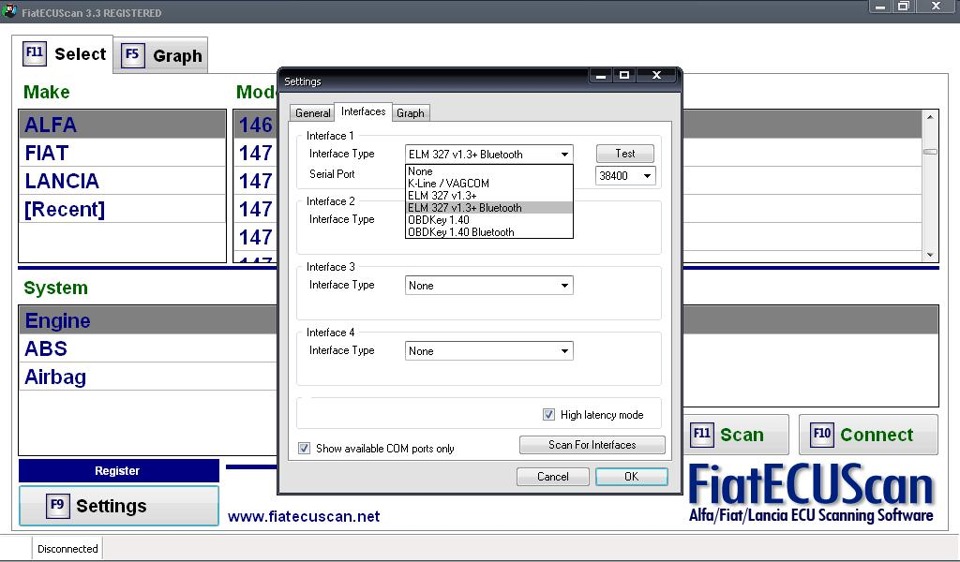Click the Register button
This screenshot has width=960, height=562.
click(x=119, y=471)
